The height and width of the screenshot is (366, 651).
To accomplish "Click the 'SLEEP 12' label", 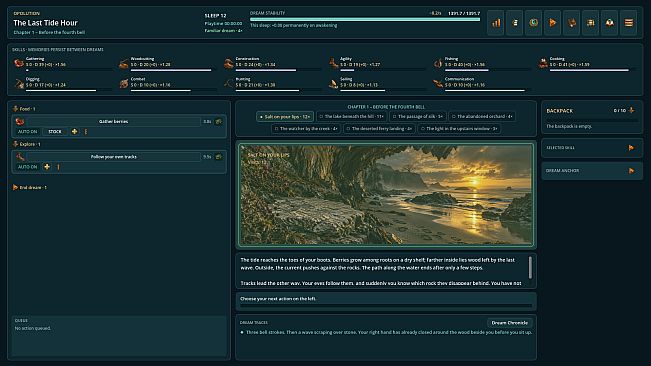I will (215, 15).
